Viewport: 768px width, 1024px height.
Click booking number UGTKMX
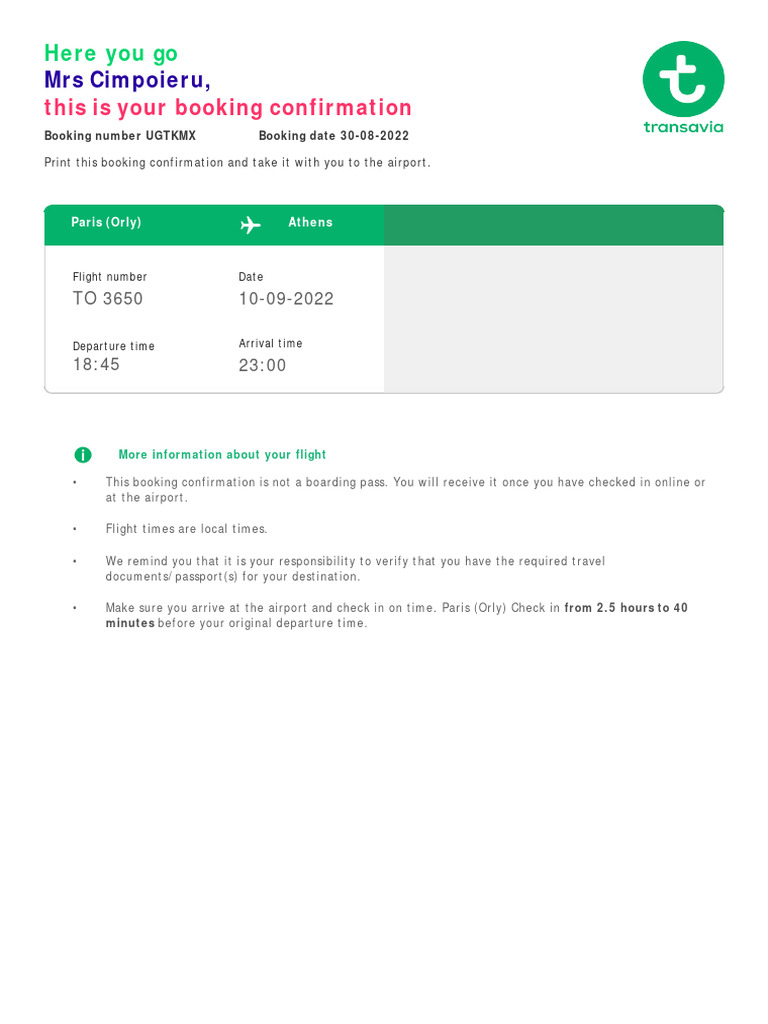pyautogui.click(x=171, y=136)
